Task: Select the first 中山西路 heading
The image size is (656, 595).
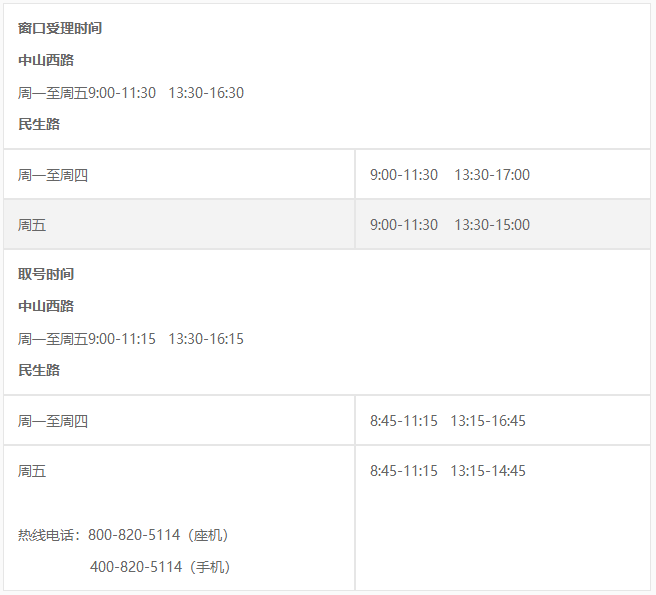Action: click(46, 60)
